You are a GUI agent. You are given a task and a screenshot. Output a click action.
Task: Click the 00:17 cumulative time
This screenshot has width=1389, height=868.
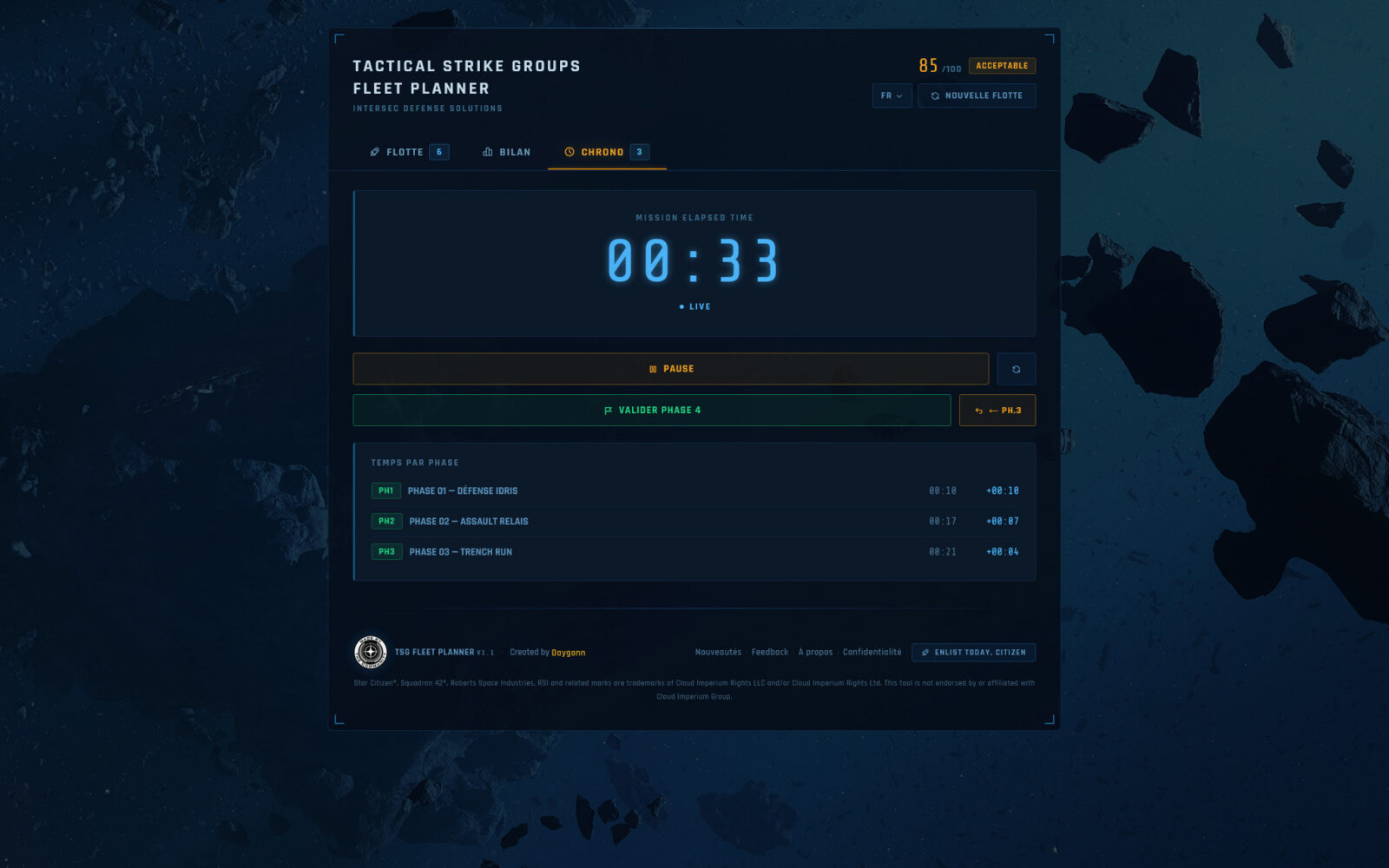pyautogui.click(x=943, y=522)
